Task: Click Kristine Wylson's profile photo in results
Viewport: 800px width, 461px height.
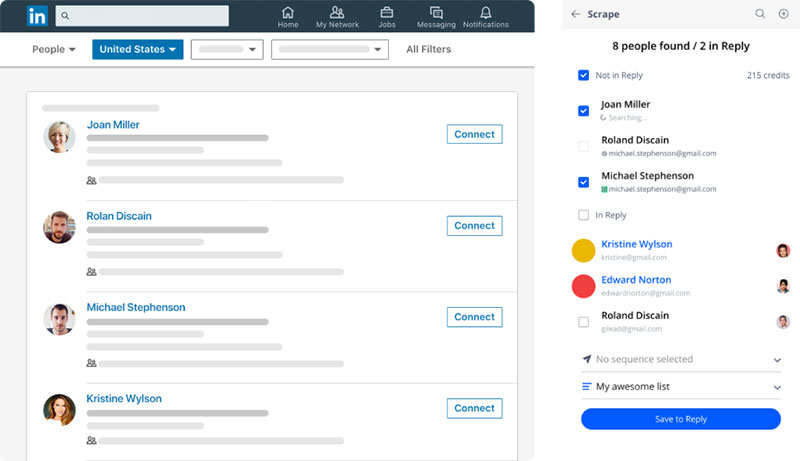Action: (59, 410)
